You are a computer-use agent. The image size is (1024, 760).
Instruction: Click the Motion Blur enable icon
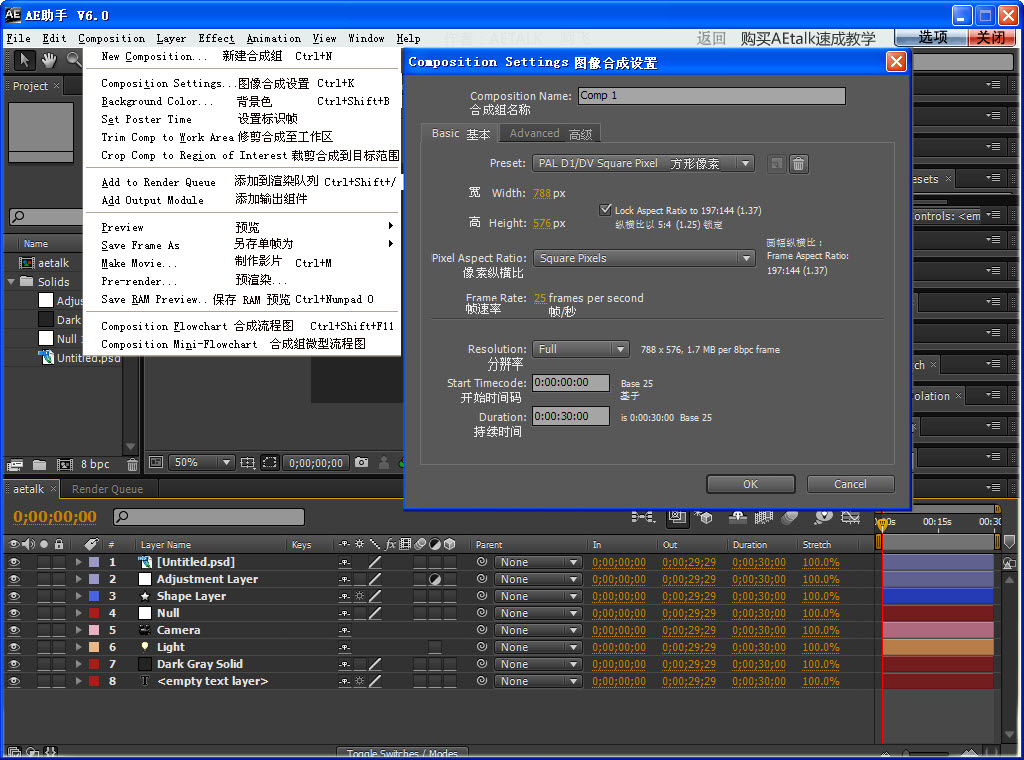click(x=789, y=517)
